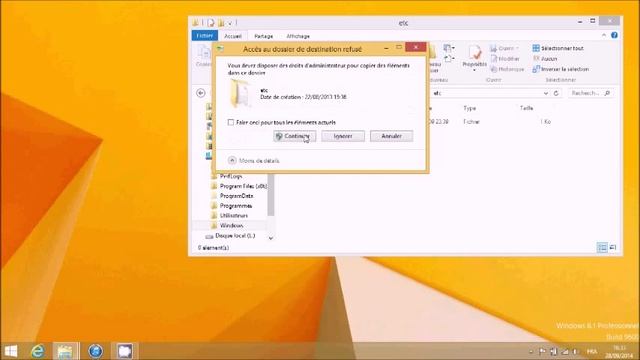Click the new item dropdown icon in ribbon

pos(449,48)
